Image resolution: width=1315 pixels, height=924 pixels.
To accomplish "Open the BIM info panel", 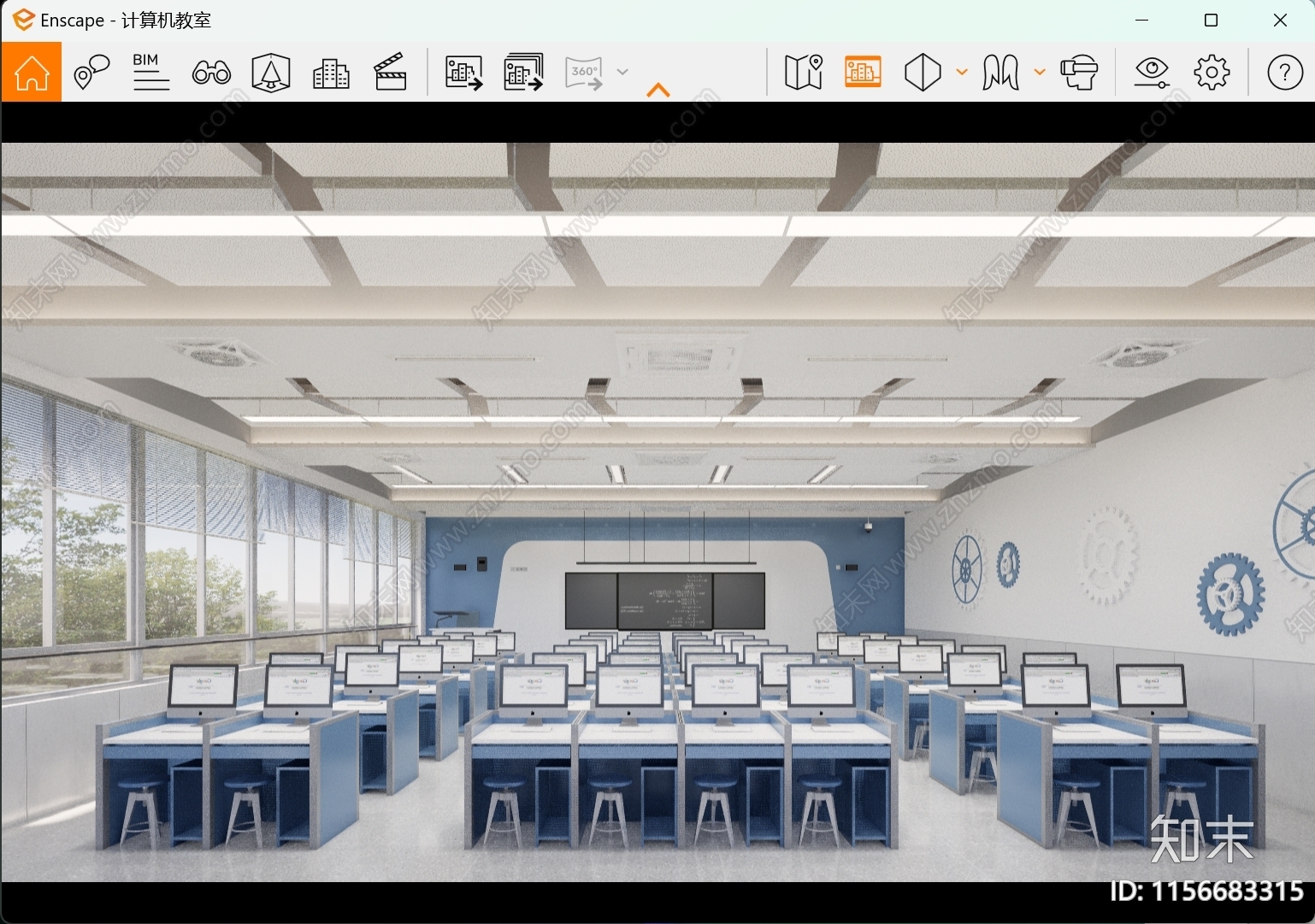I will click(x=151, y=73).
